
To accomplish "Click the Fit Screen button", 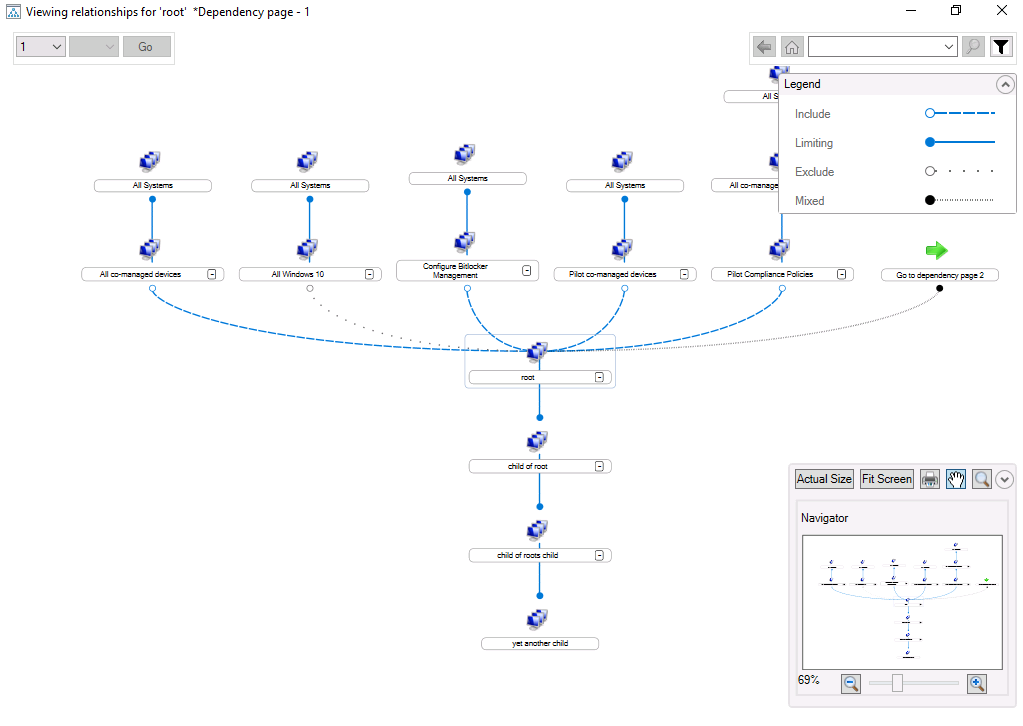I will (887, 479).
